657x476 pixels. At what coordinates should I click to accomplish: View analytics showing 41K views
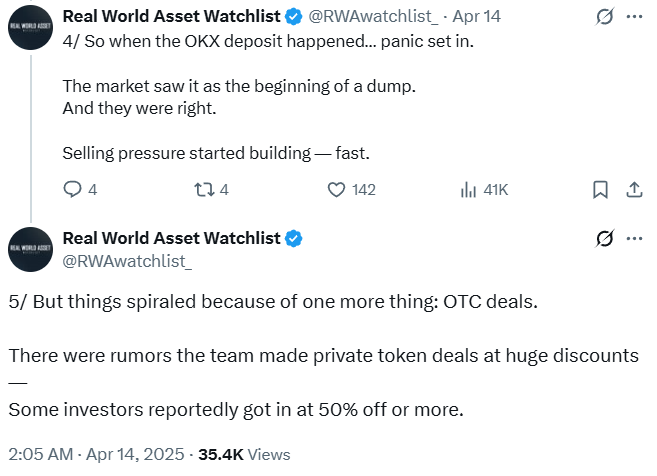(x=468, y=189)
